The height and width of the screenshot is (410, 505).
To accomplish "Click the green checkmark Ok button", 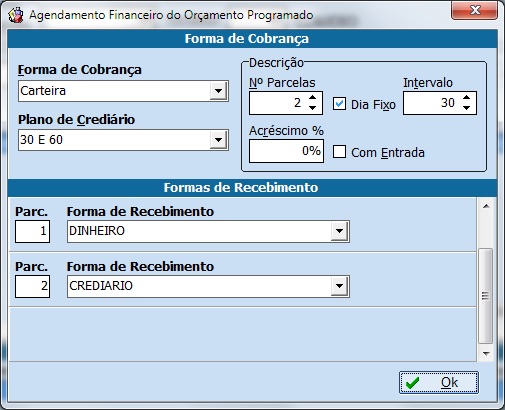I will click(x=439, y=383).
